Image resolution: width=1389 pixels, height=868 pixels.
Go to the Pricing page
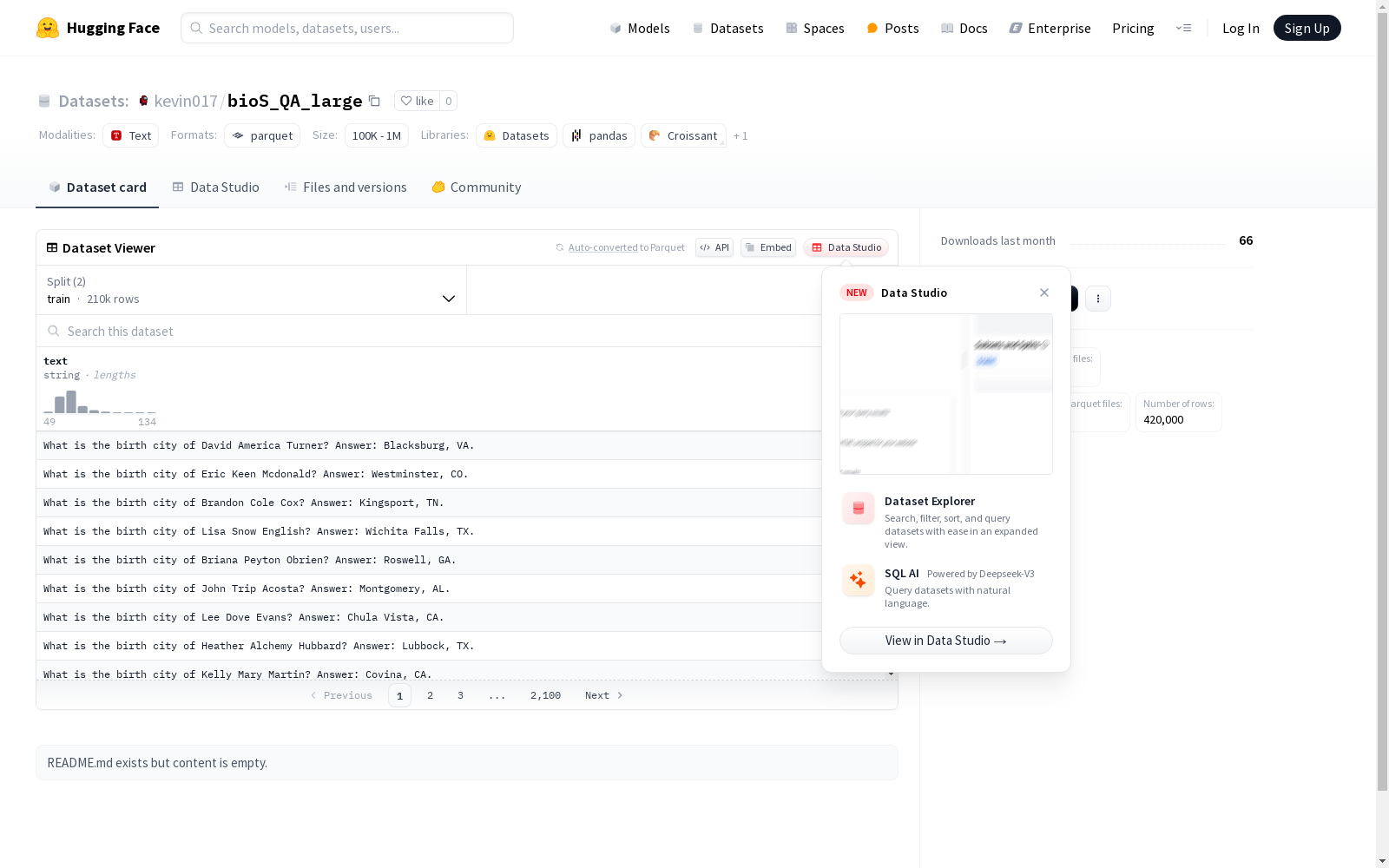(x=1133, y=28)
